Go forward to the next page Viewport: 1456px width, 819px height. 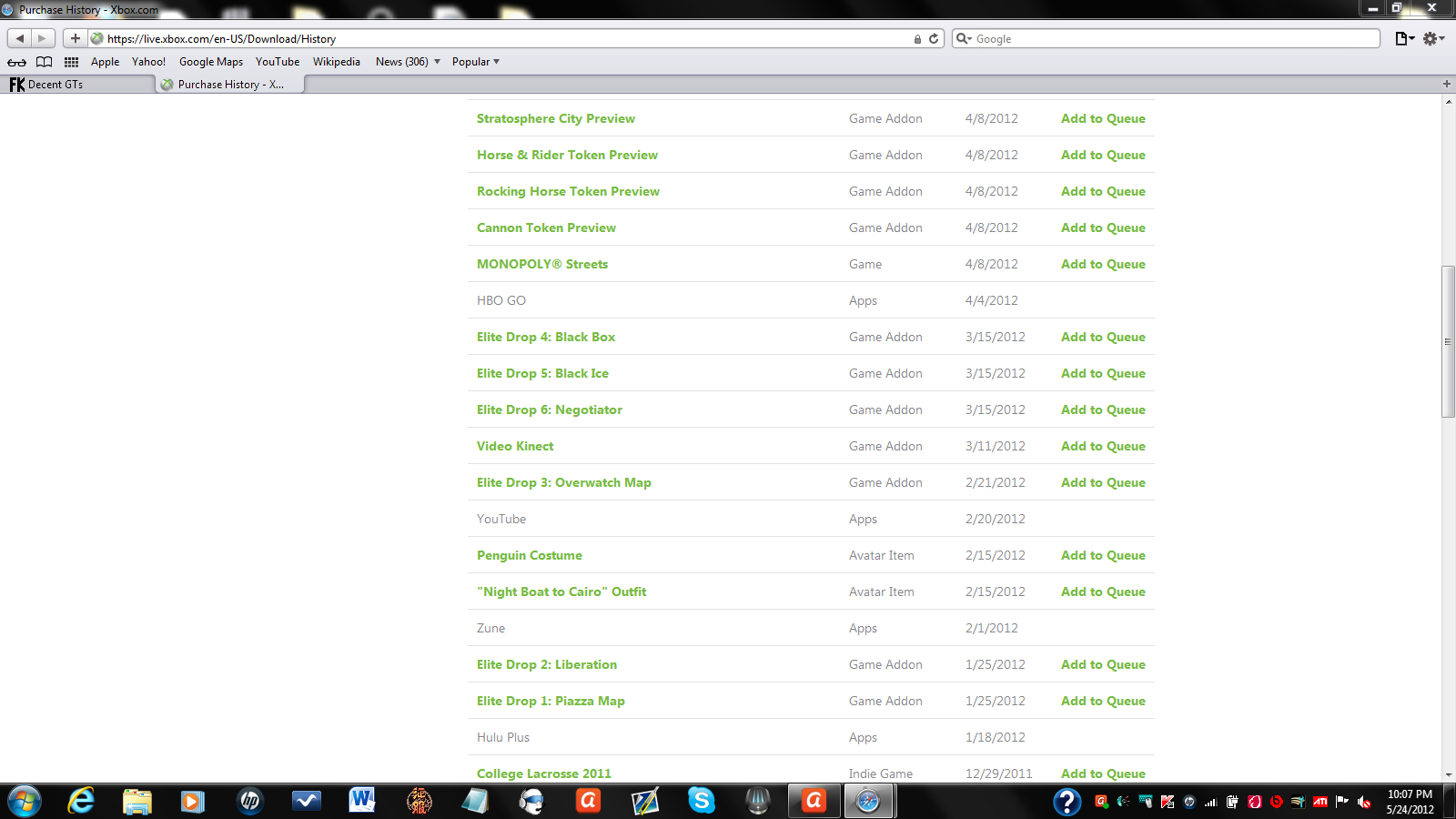[42, 38]
